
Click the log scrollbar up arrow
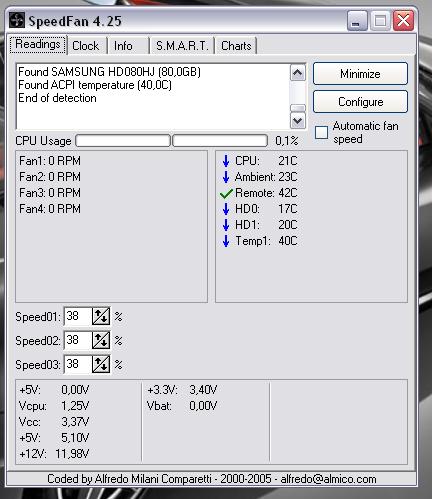click(x=298, y=73)
